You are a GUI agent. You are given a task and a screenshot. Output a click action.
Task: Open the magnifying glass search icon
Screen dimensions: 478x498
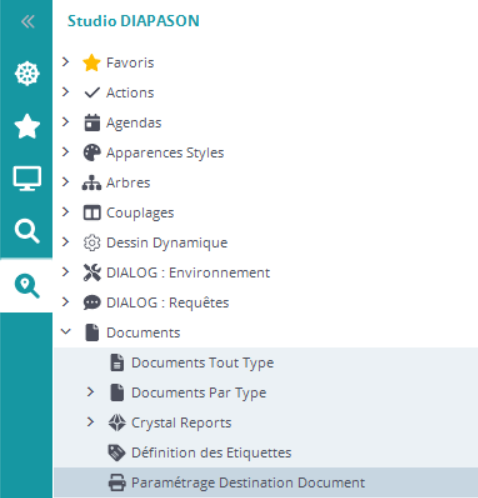point(27,231)
